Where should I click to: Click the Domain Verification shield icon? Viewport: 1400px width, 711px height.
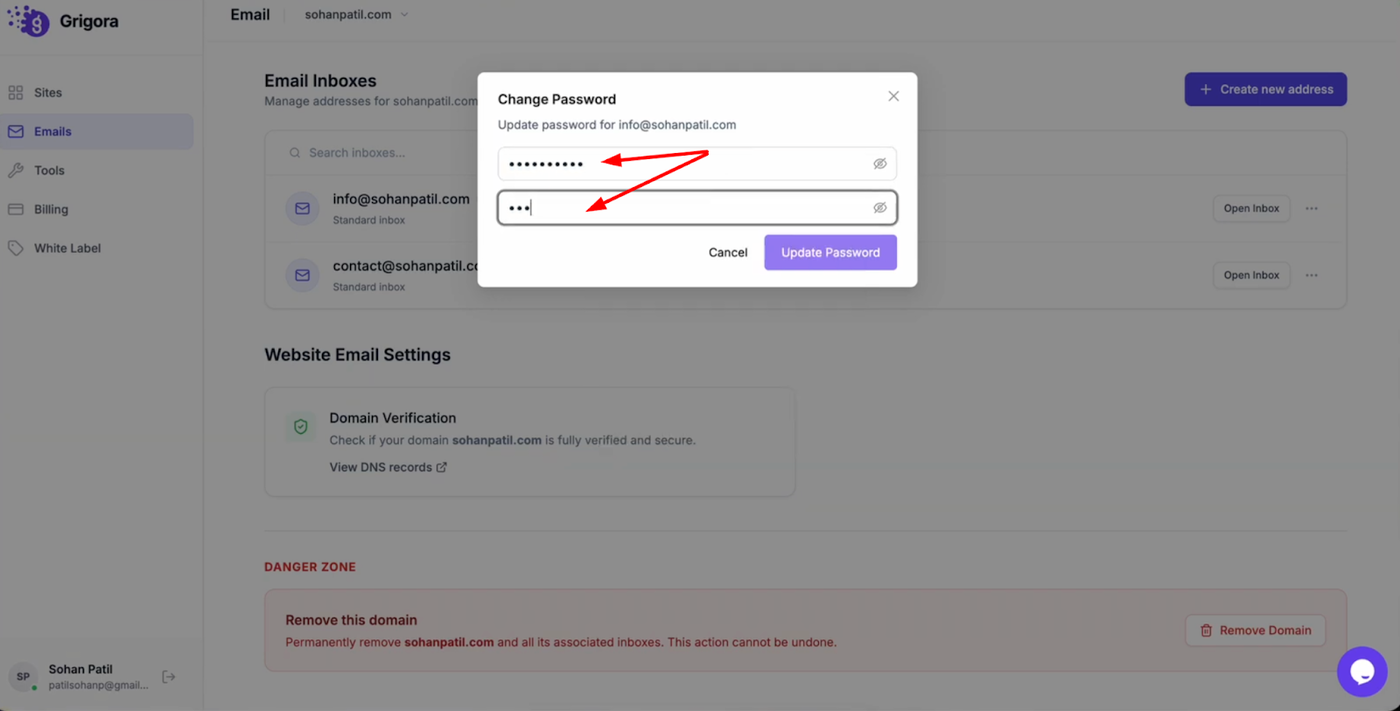tap(301, 427)
